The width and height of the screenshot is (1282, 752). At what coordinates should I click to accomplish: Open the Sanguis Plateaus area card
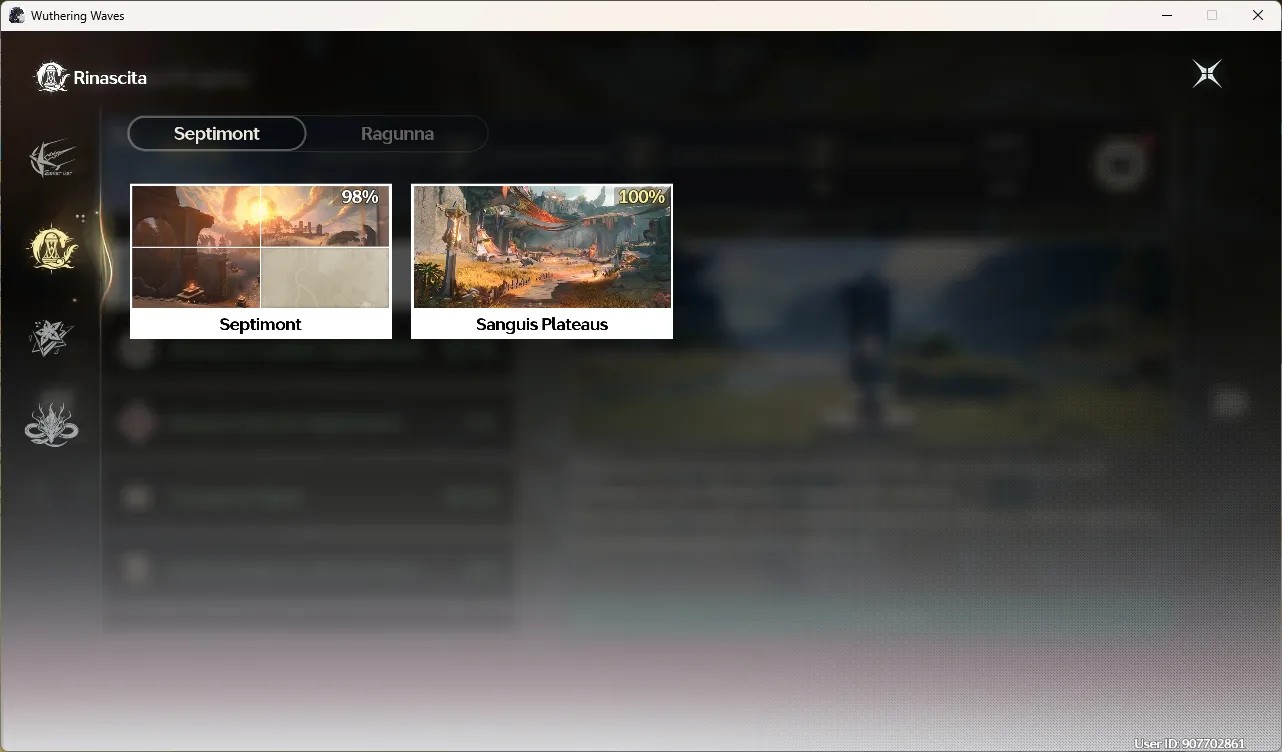click(x=542, y=261)
